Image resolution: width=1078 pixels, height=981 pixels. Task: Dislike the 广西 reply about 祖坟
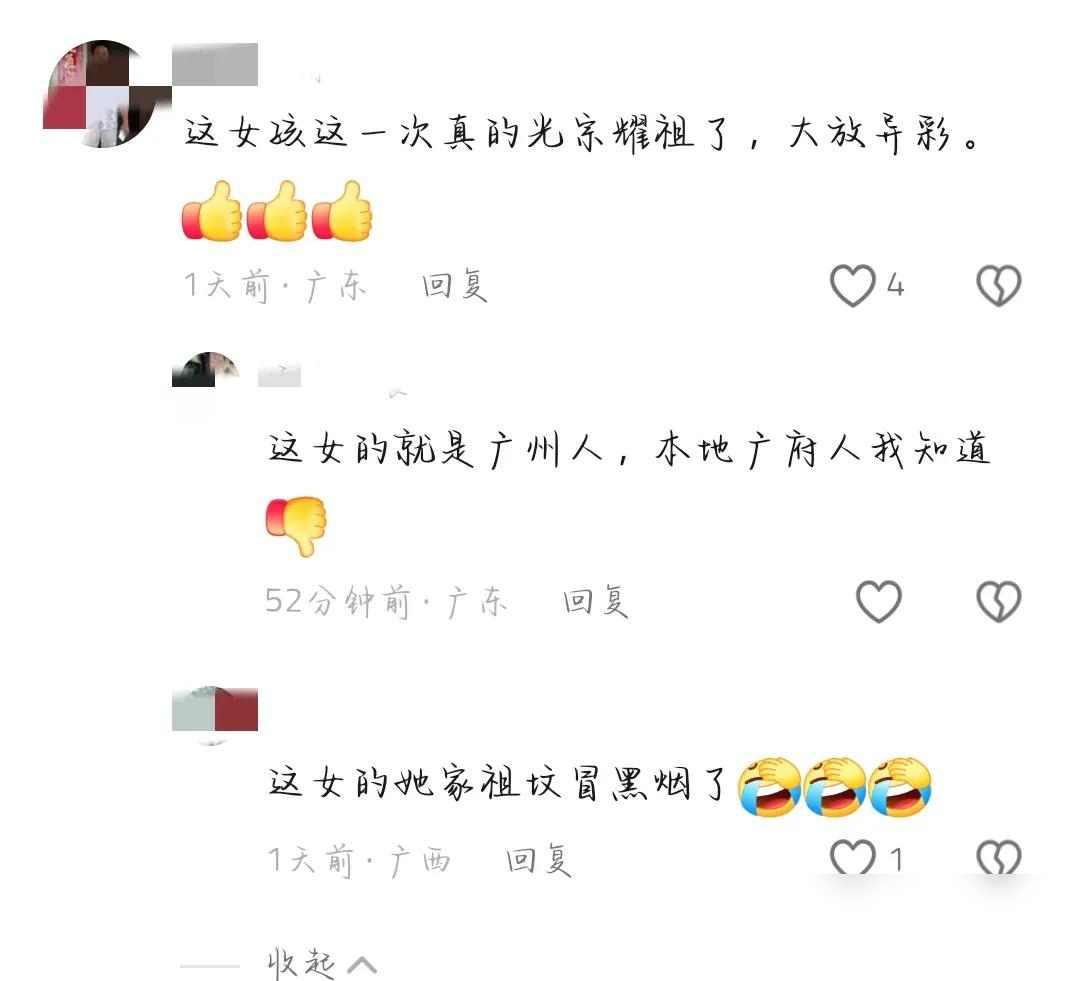tap(999, 857)
